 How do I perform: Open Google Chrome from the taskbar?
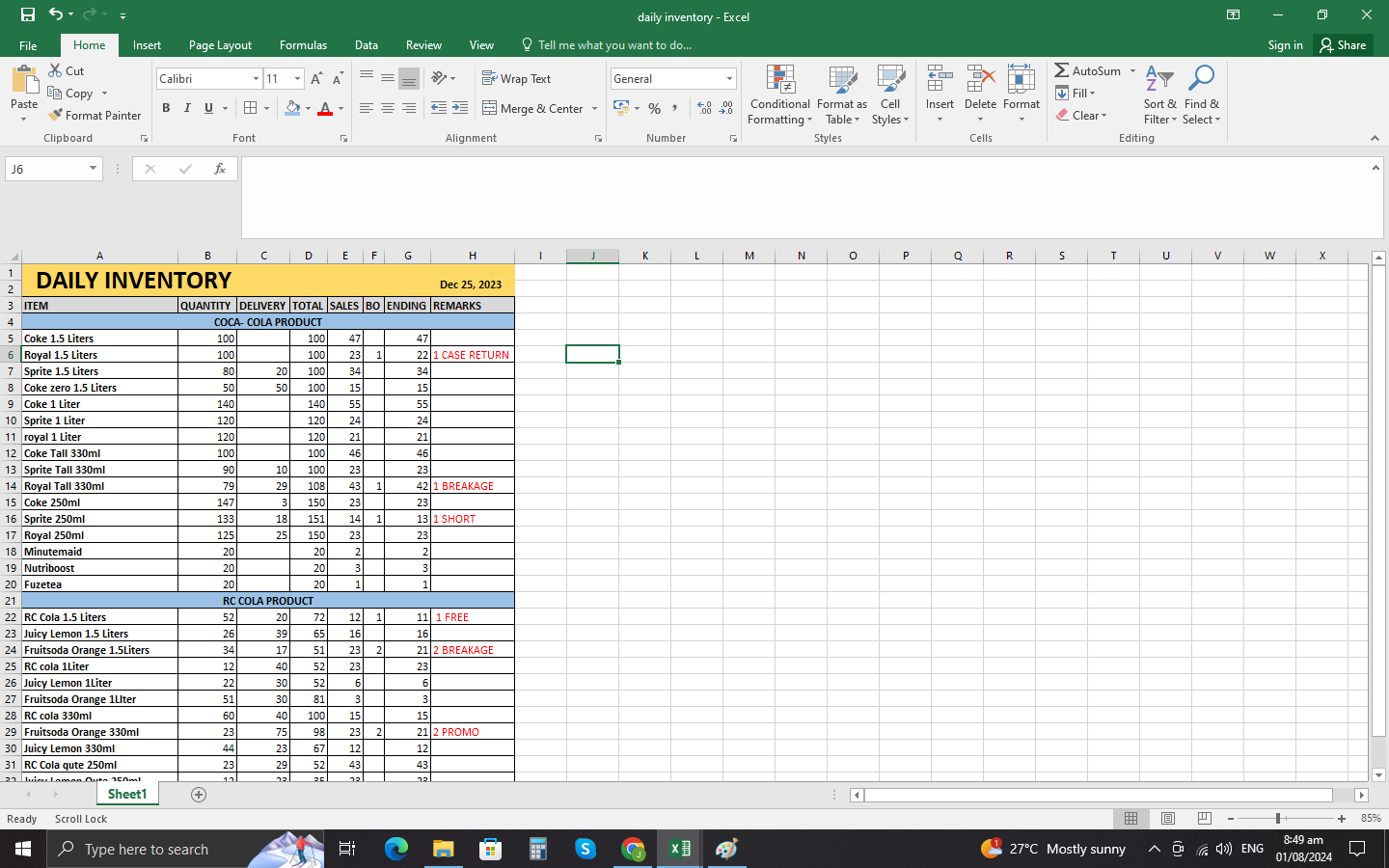point(633,849)
